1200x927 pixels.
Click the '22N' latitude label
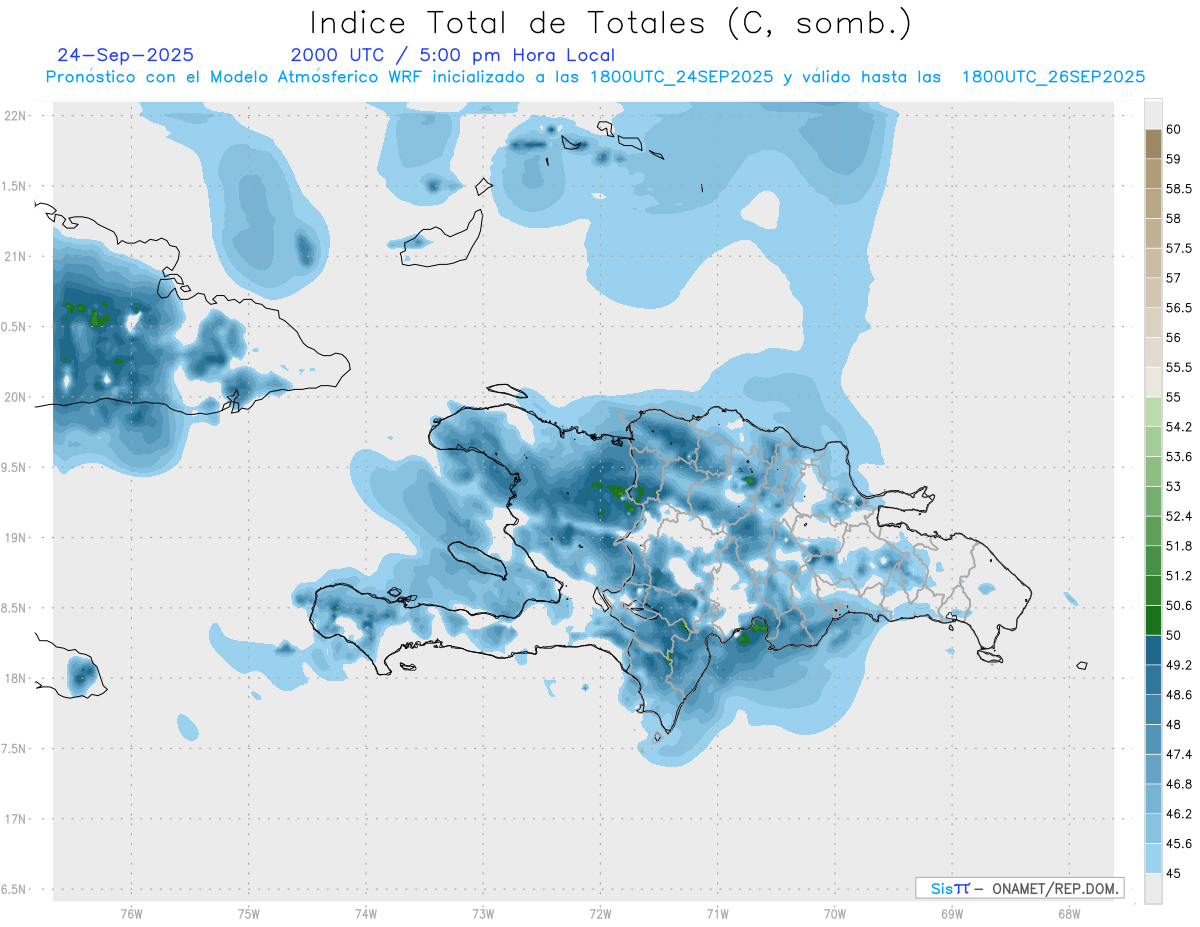click(16, 116)
